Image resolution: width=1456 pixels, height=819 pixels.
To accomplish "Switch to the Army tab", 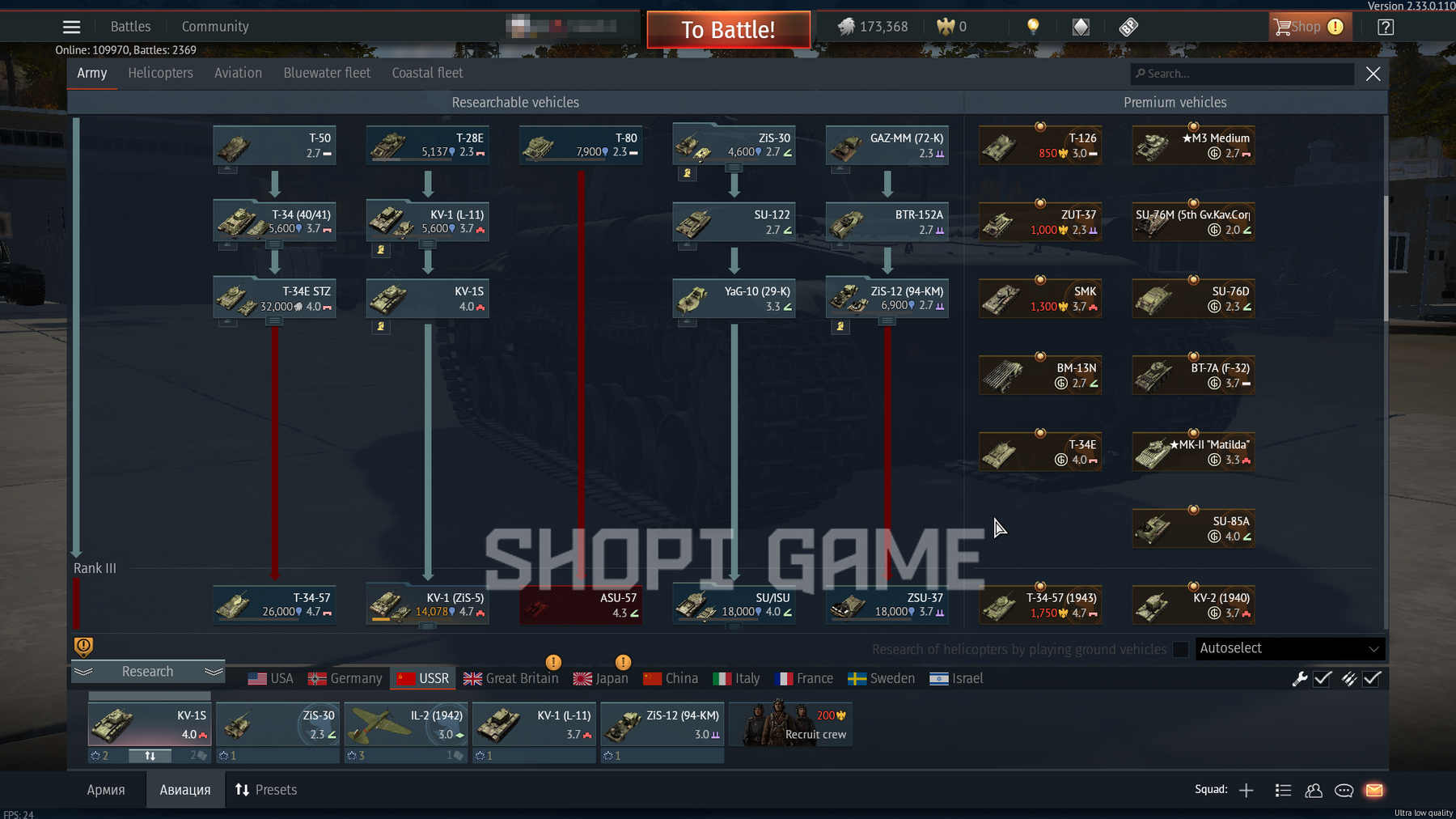I will (92, 73).
